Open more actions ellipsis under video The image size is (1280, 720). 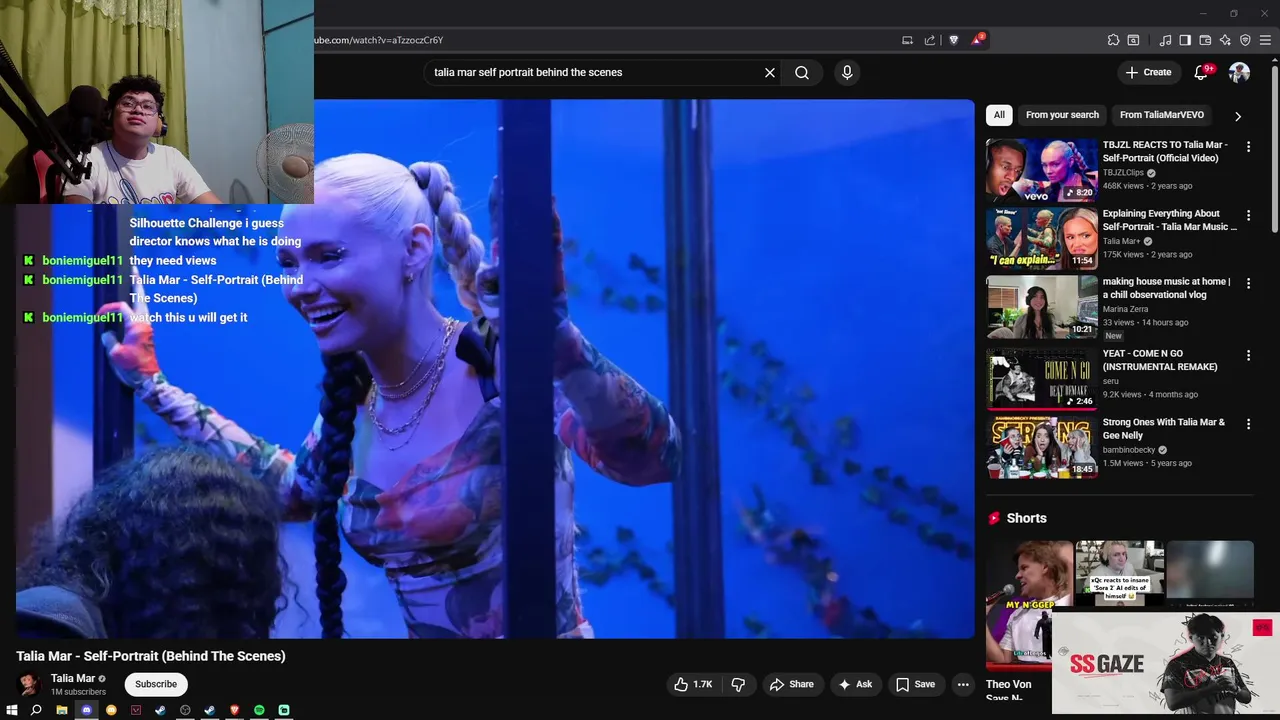coord(963,684)
